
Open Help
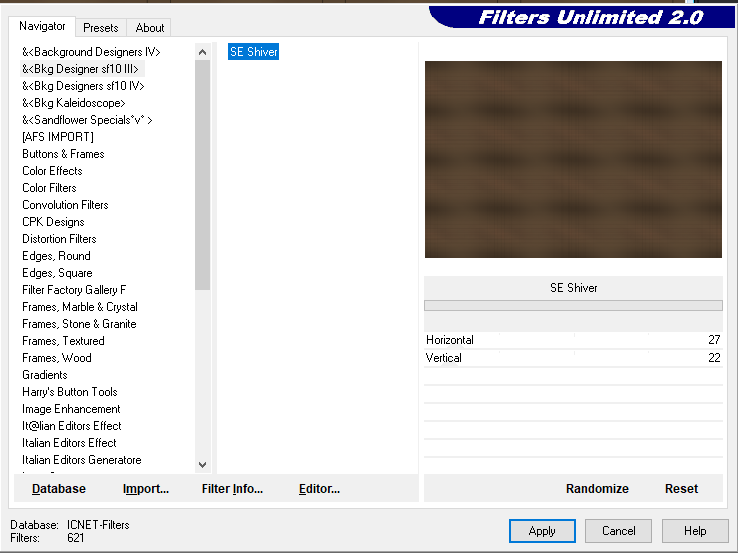[695, 531]
